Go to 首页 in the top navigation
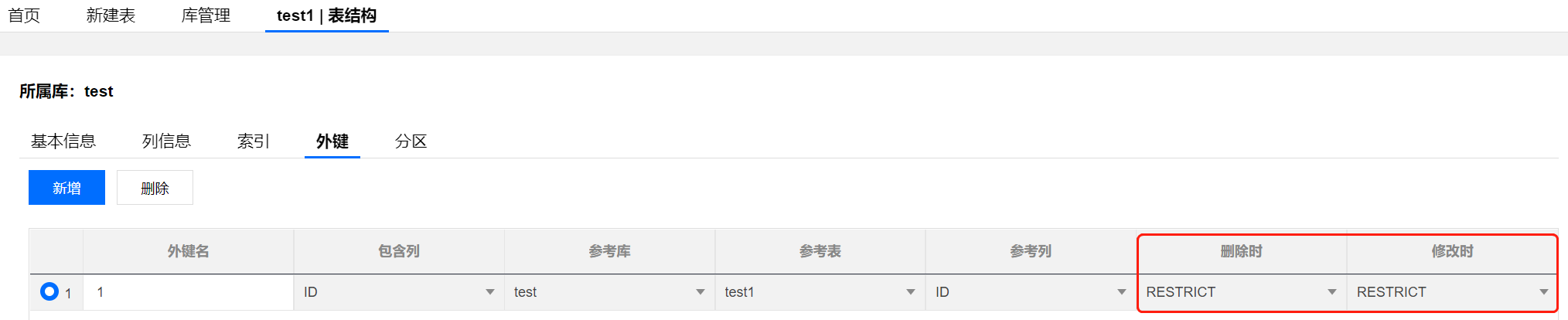This screenshot has width=1568, height=320. click(x=24, y=15)
